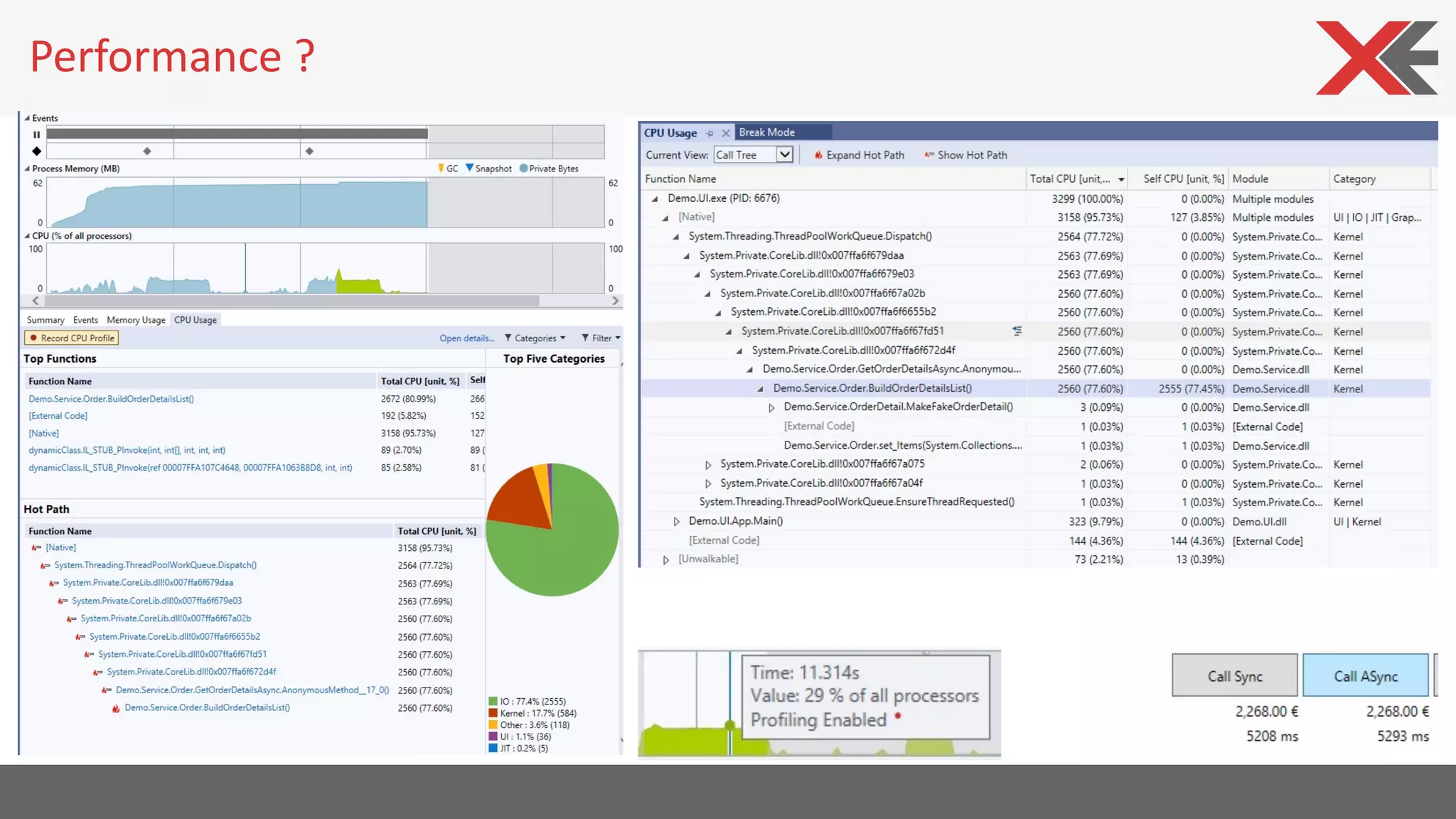
Task: Expand the Demo.UI.App.Main() tree node
Action: [x=676, y=521]
